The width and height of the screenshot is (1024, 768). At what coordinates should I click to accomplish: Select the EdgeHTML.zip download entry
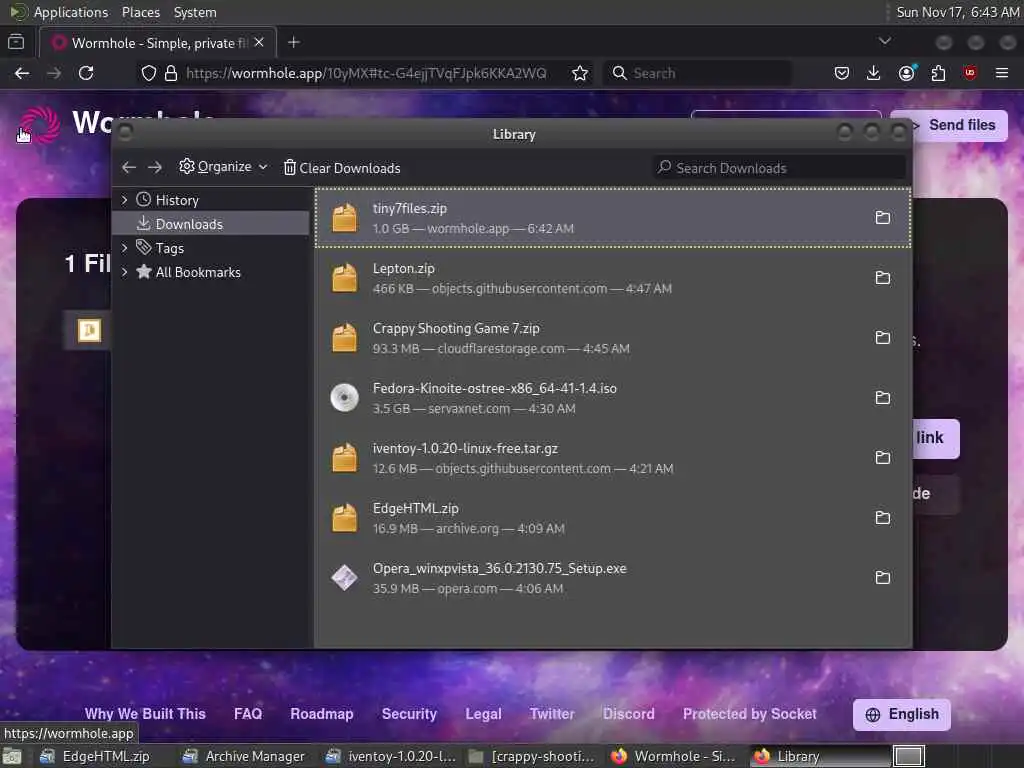pos(613,518)
